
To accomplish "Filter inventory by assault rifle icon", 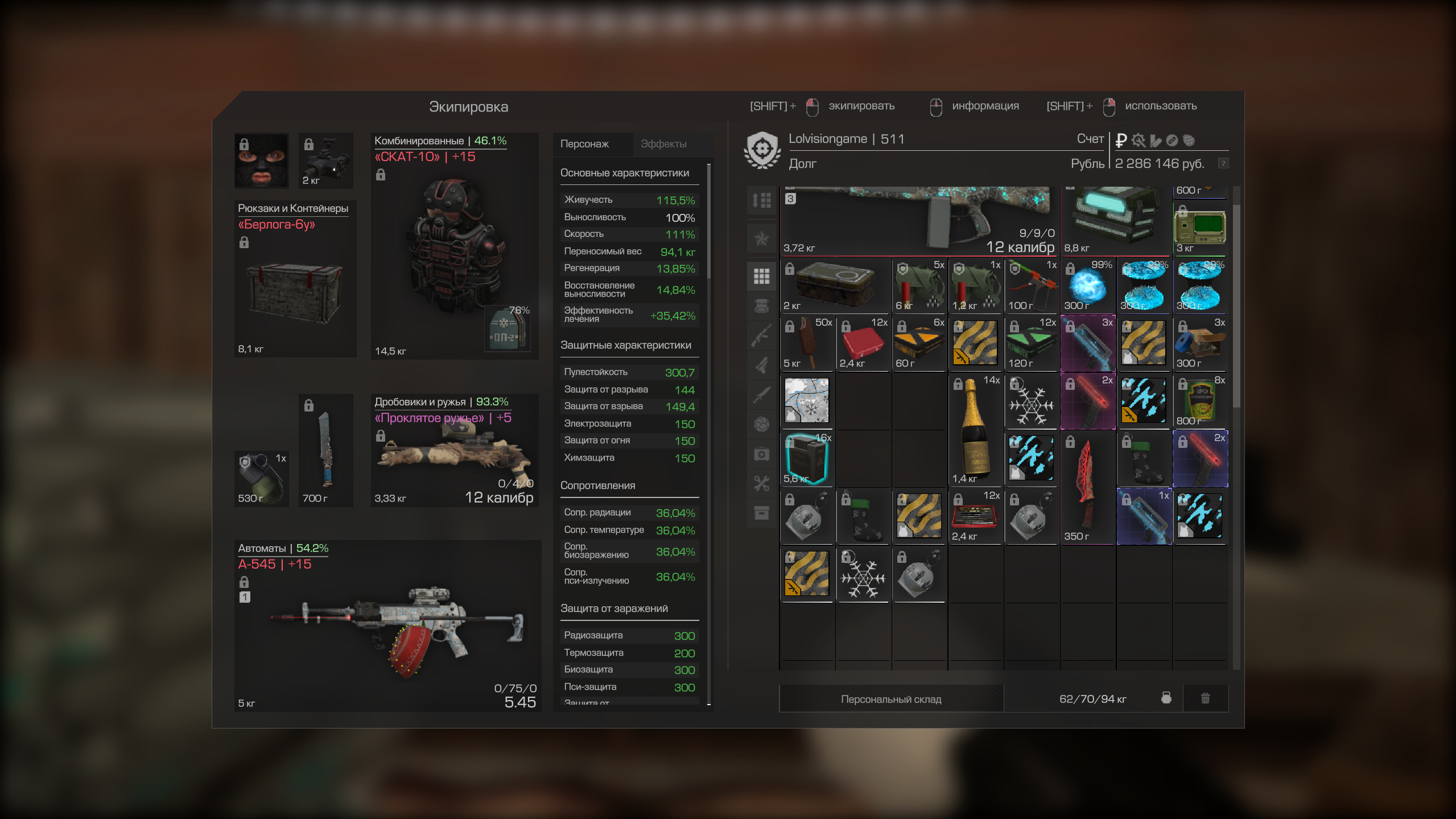I will point(761,335).
